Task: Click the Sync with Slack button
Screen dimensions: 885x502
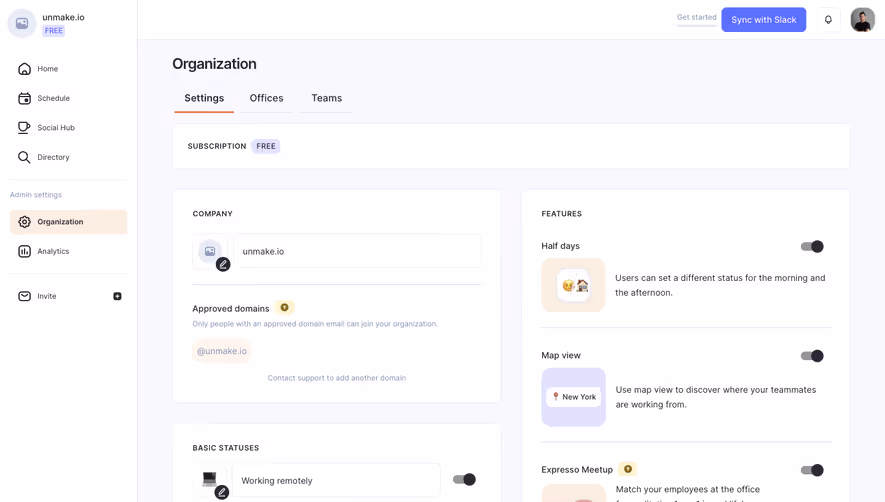Action: coord(764,20)
